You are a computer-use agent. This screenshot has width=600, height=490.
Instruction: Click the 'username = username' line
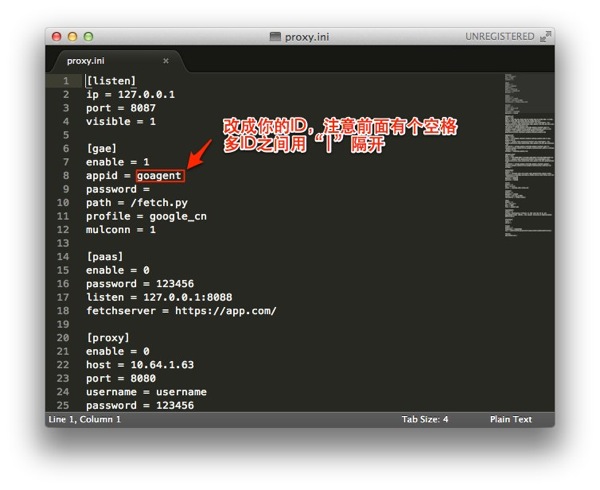[x=146, y=392]
